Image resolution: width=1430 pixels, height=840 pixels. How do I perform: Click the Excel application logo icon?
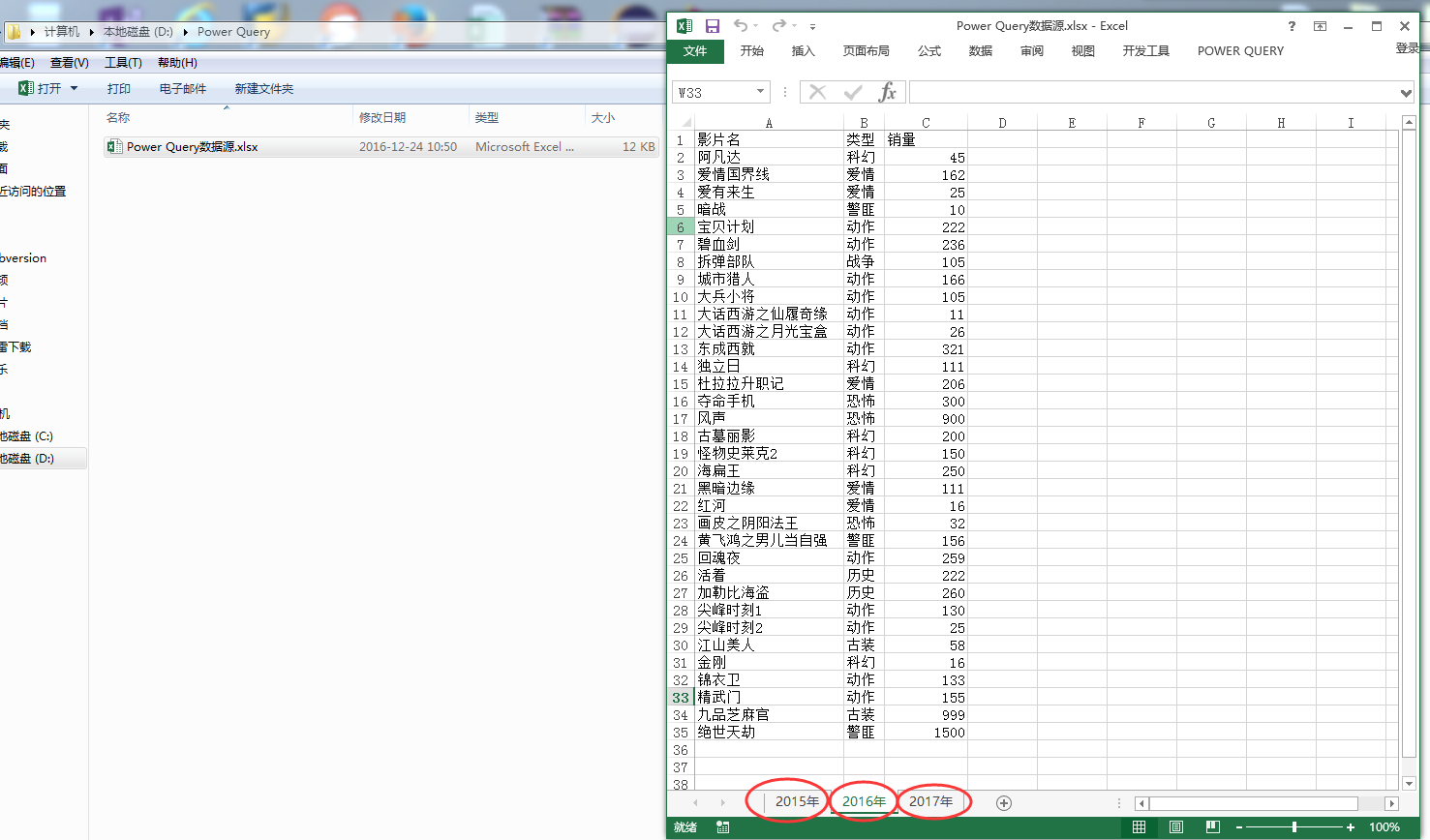pyautogui.click(x=685, y=26)
